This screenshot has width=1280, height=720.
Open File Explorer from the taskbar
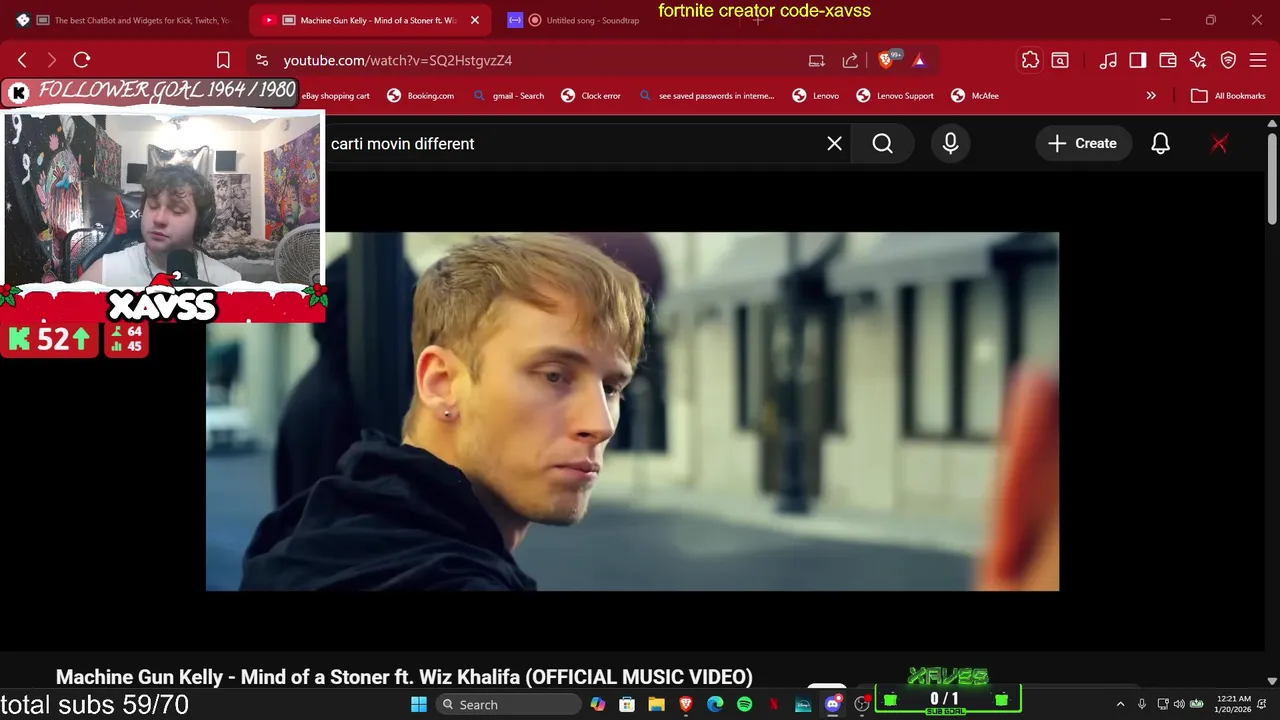[656, 705]
